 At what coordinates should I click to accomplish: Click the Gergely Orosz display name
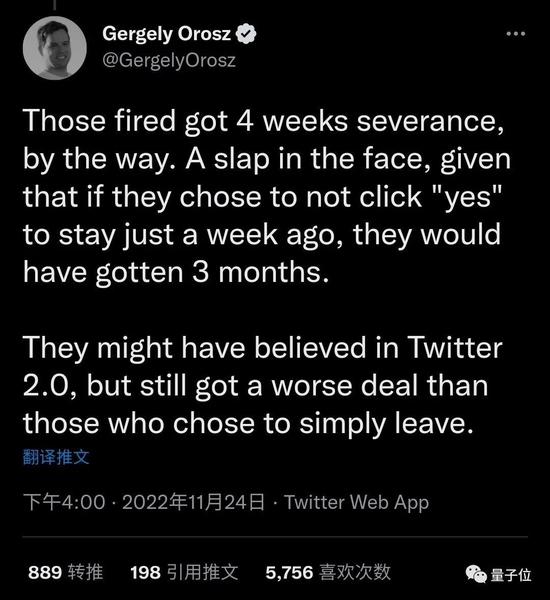(x=166, y=34)
